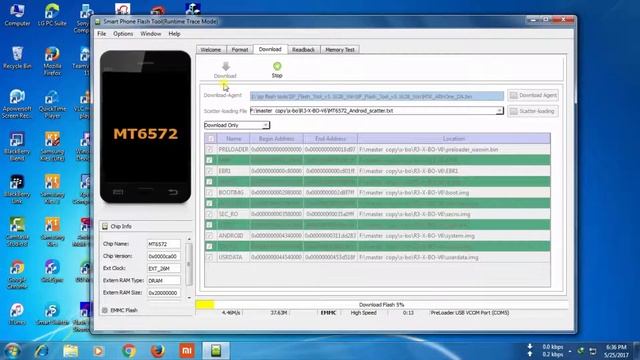This screenshot has height=360, width=640.
Task: Open the Download Only mode dropdown
Action: [266, 125]
